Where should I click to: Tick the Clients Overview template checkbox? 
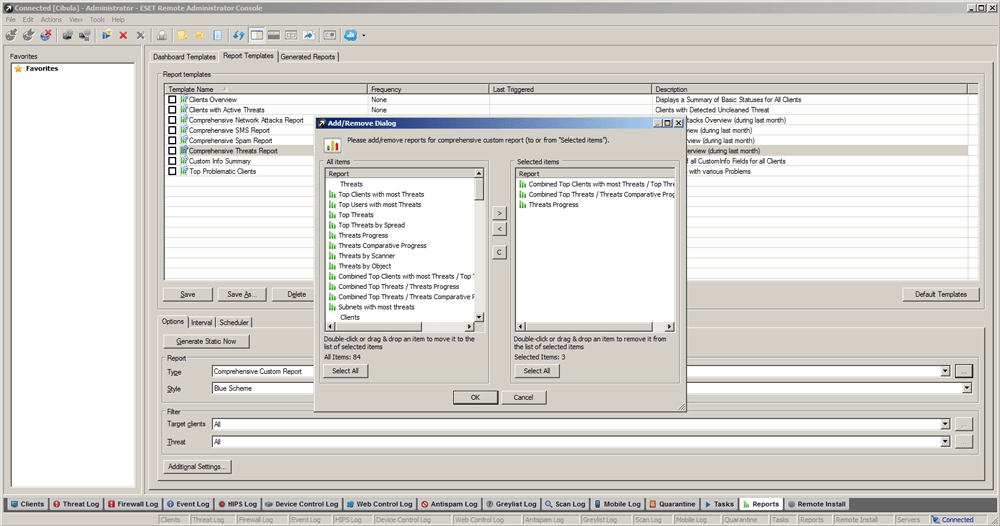172,99
